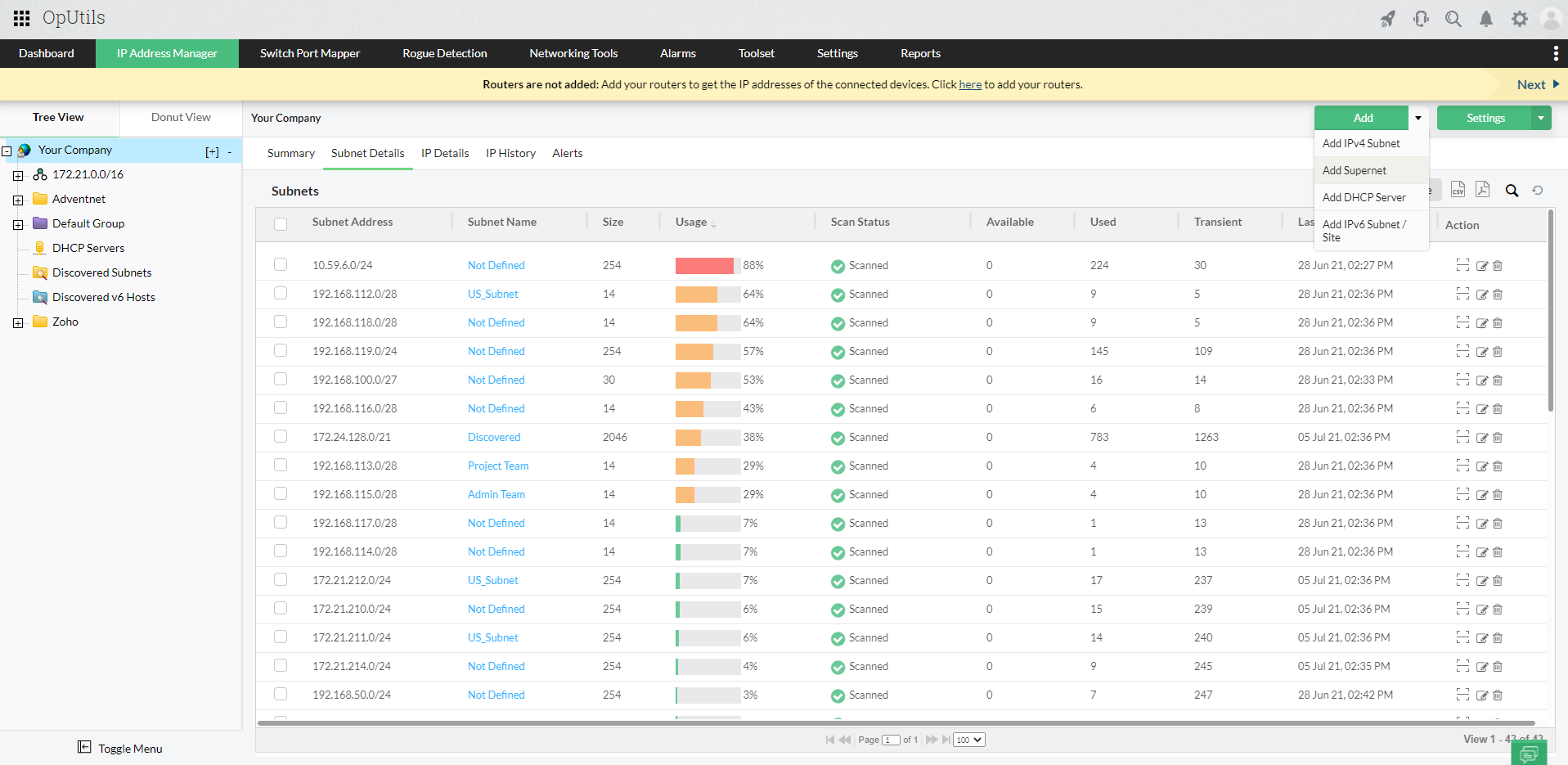Delete the 192.168.50.0/24 subnet
Viewport: 1568px width, 765px height.
tap(1498, 694)
